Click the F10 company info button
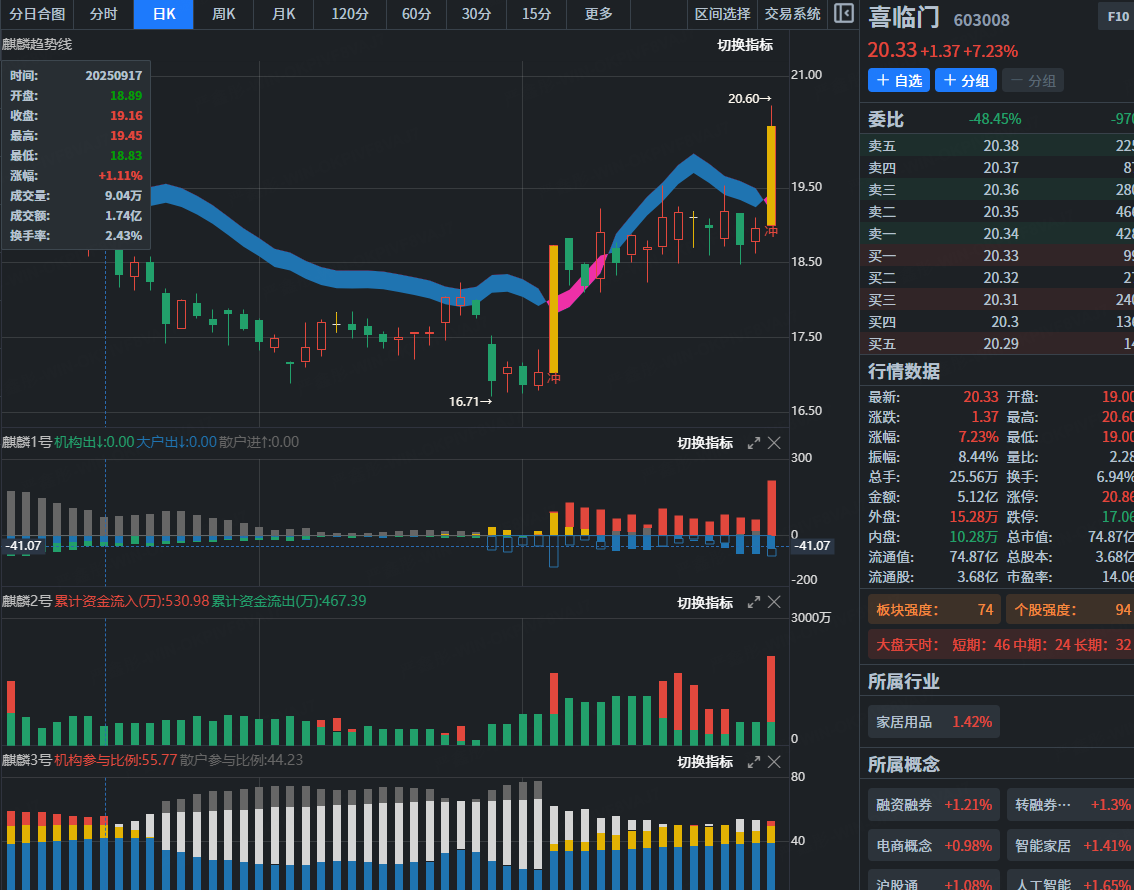 coord(1117,17)
